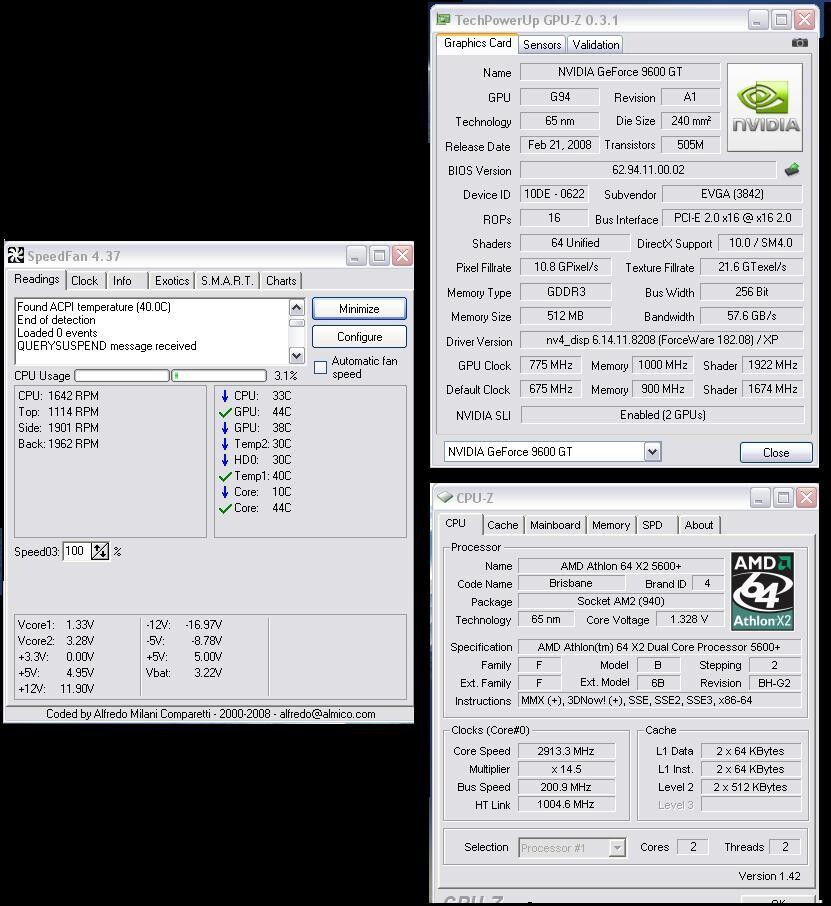Screen dimensions: 831x906
Task: Click the Back 1962 RPM fan reading
Action: tap(58, 444)
